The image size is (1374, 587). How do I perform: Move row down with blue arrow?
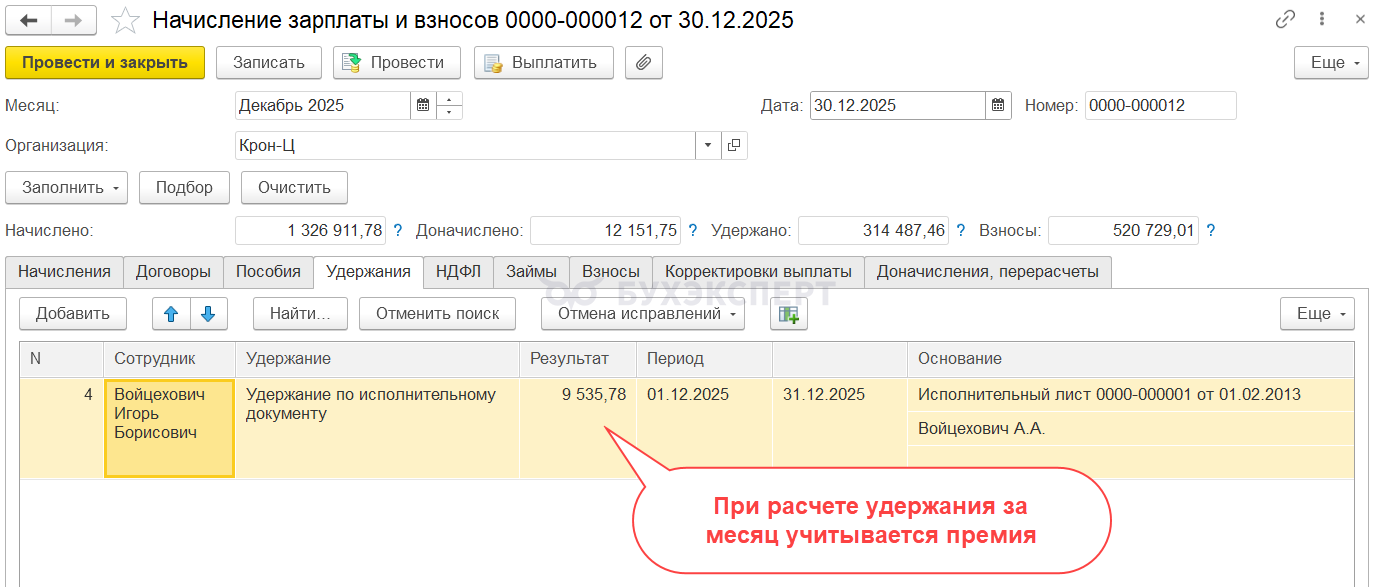209,313
